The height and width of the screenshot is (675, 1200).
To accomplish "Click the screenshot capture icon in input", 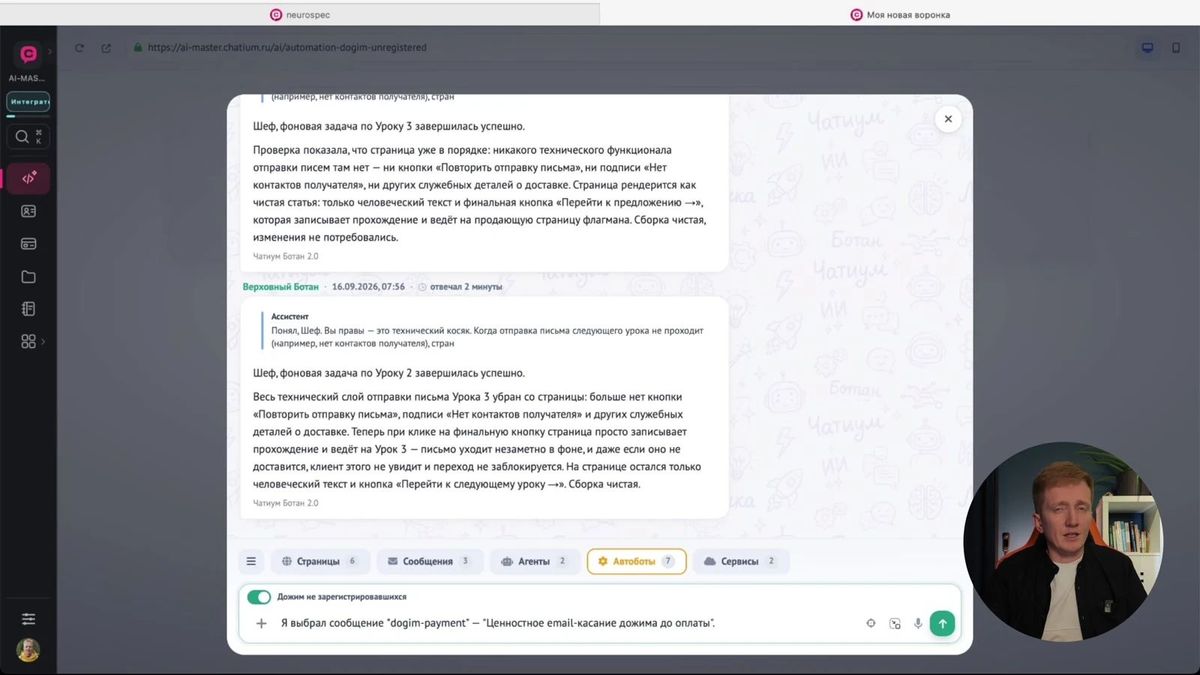I will point(895,623).
